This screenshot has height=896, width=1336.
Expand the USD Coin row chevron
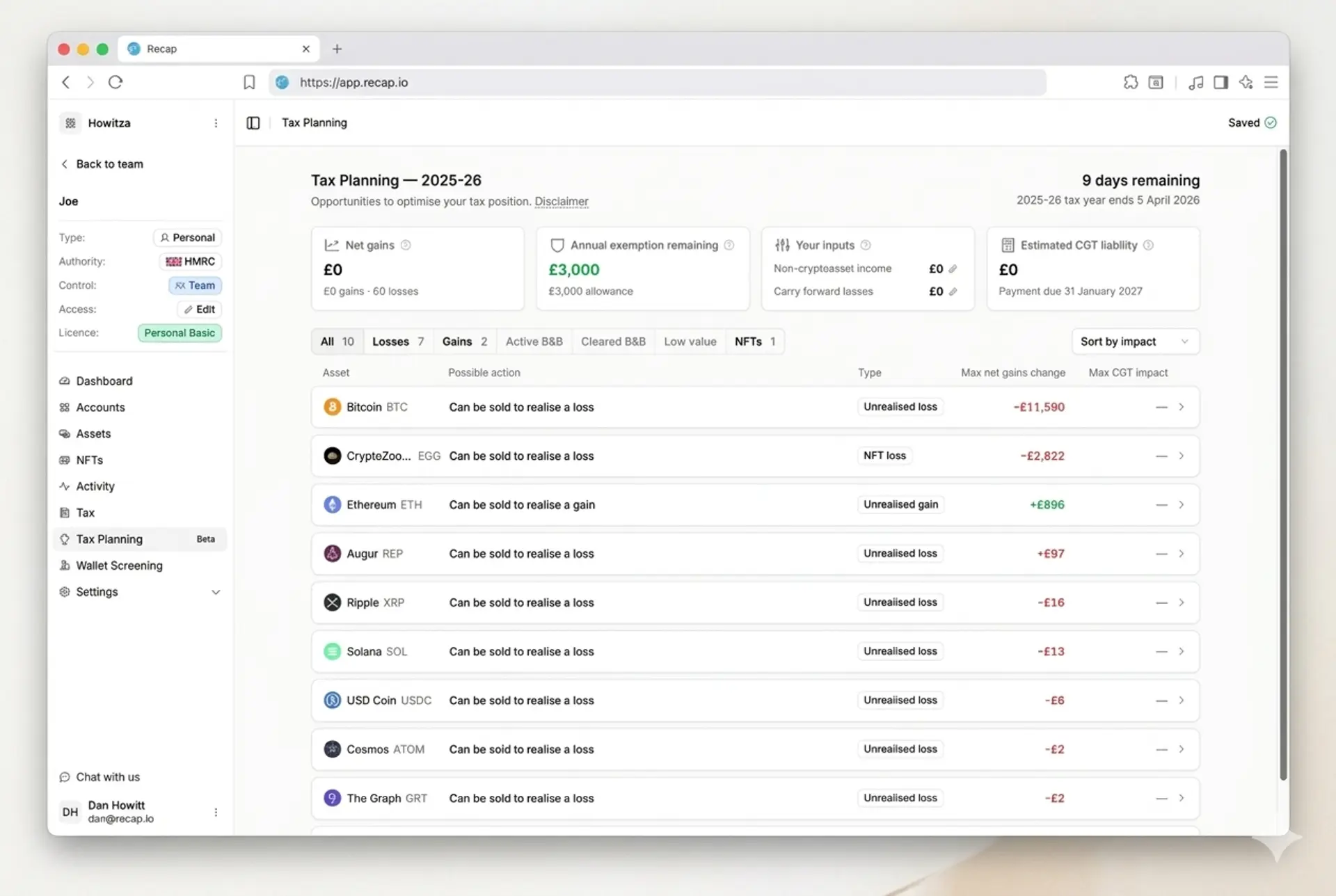click(1182, 701)
